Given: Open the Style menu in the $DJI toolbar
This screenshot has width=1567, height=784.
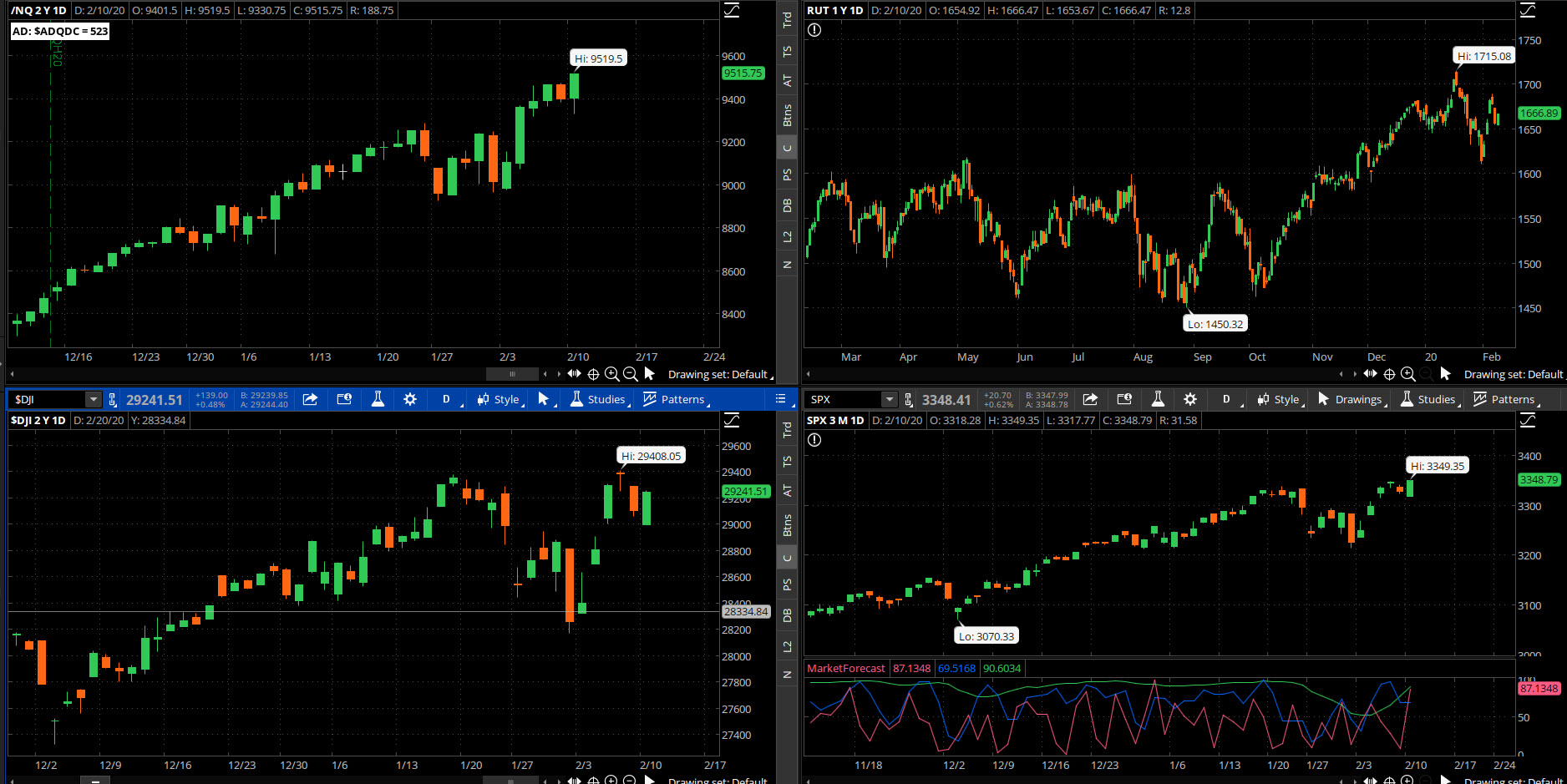Looking at the screenshot, I should pyautogui.click(x=500, y=399).
